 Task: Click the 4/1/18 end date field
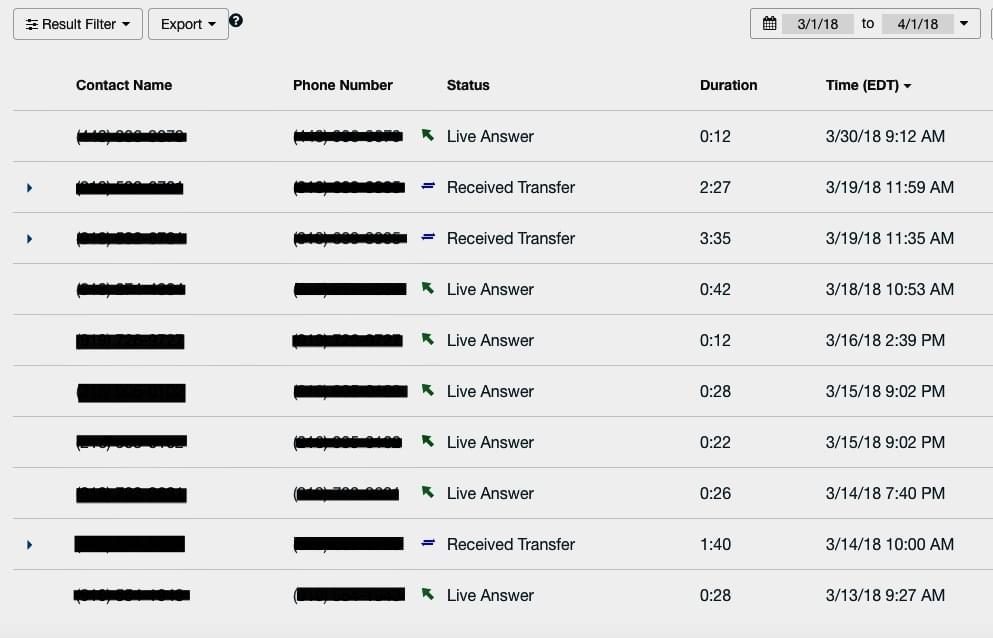[x=918, y=24]
